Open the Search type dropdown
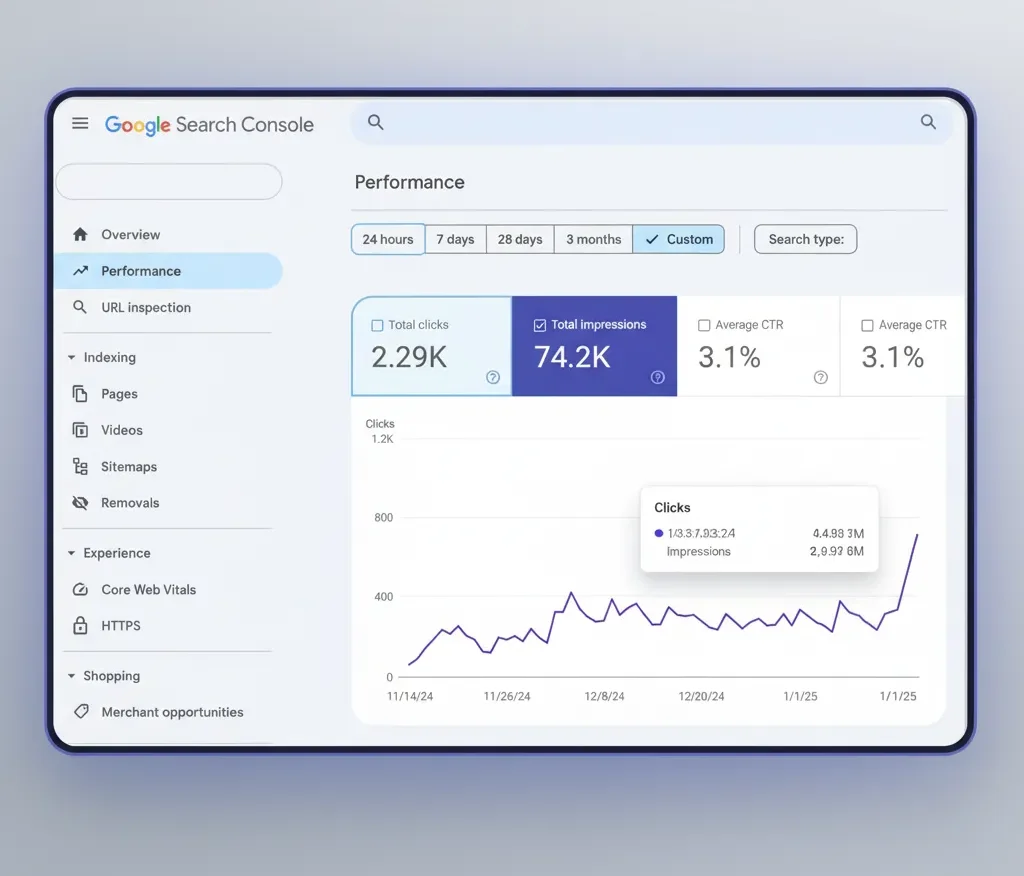The width and height of the screenshot is (1024, 876). coord(805,239)
